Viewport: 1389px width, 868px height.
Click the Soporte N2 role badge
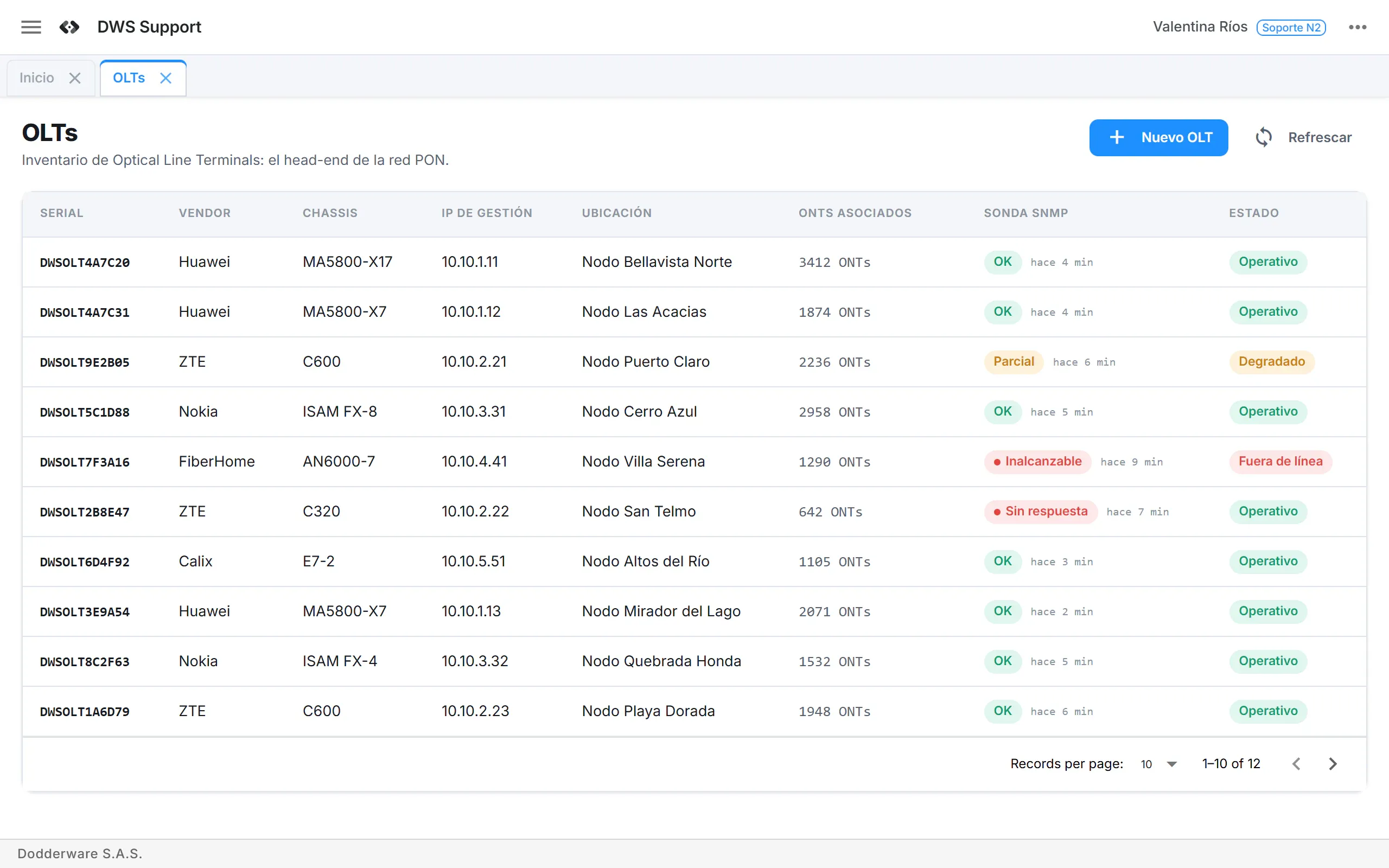(x=1291, y=28)
